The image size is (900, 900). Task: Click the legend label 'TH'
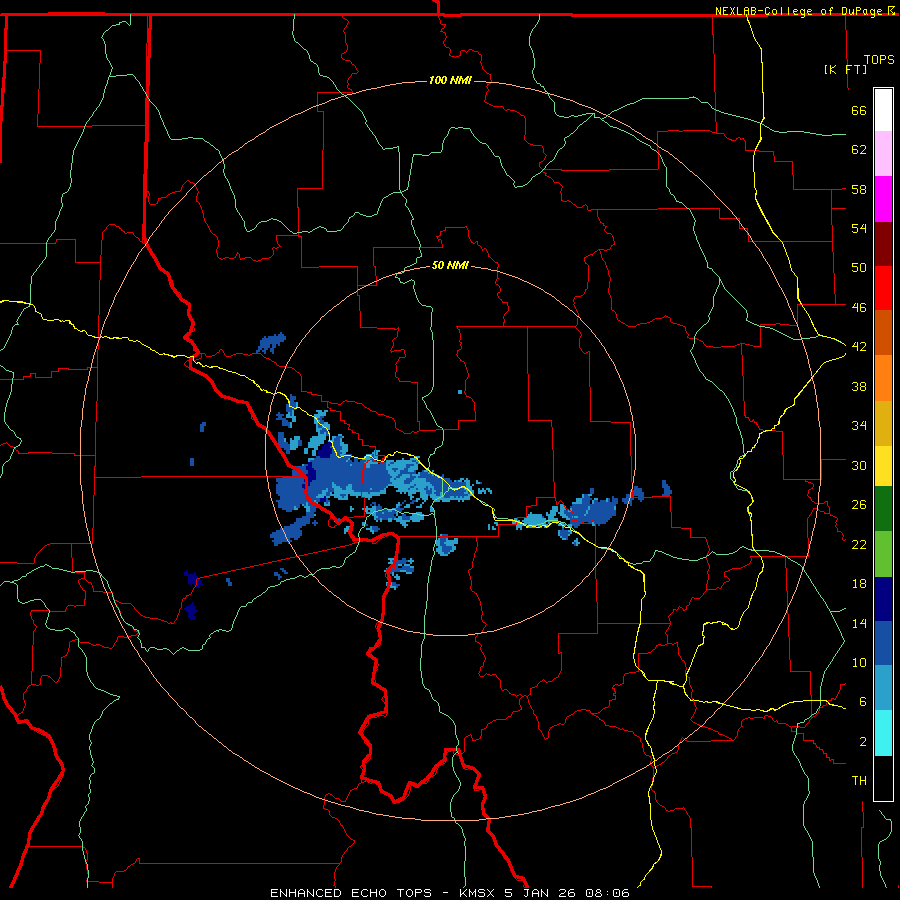[859, 781]
